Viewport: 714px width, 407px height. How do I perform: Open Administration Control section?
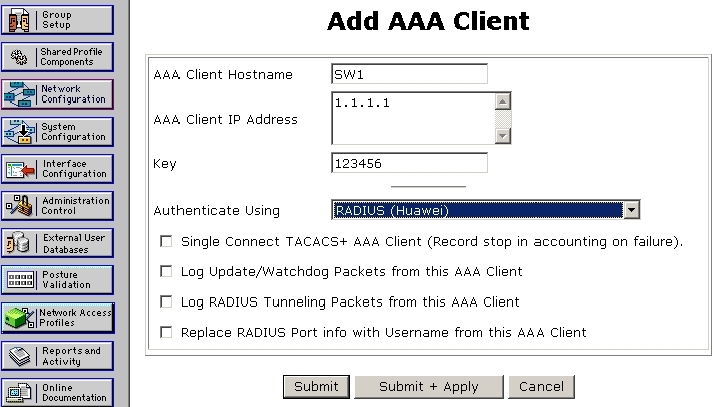(x=57, y=206)
